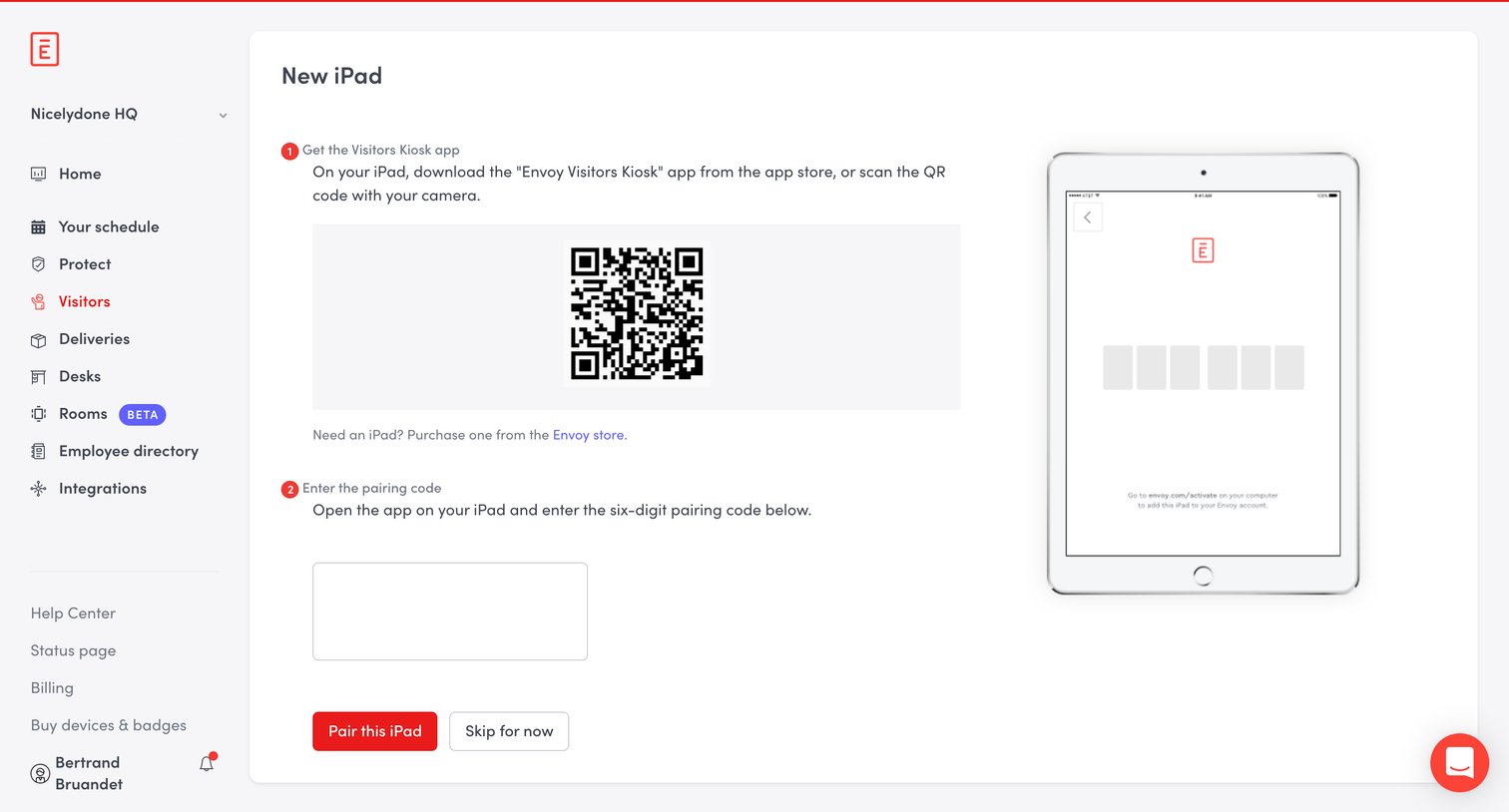Open the Rooms BETA menu item
This screenshot has height=812, width=1509.
point(99,414)
